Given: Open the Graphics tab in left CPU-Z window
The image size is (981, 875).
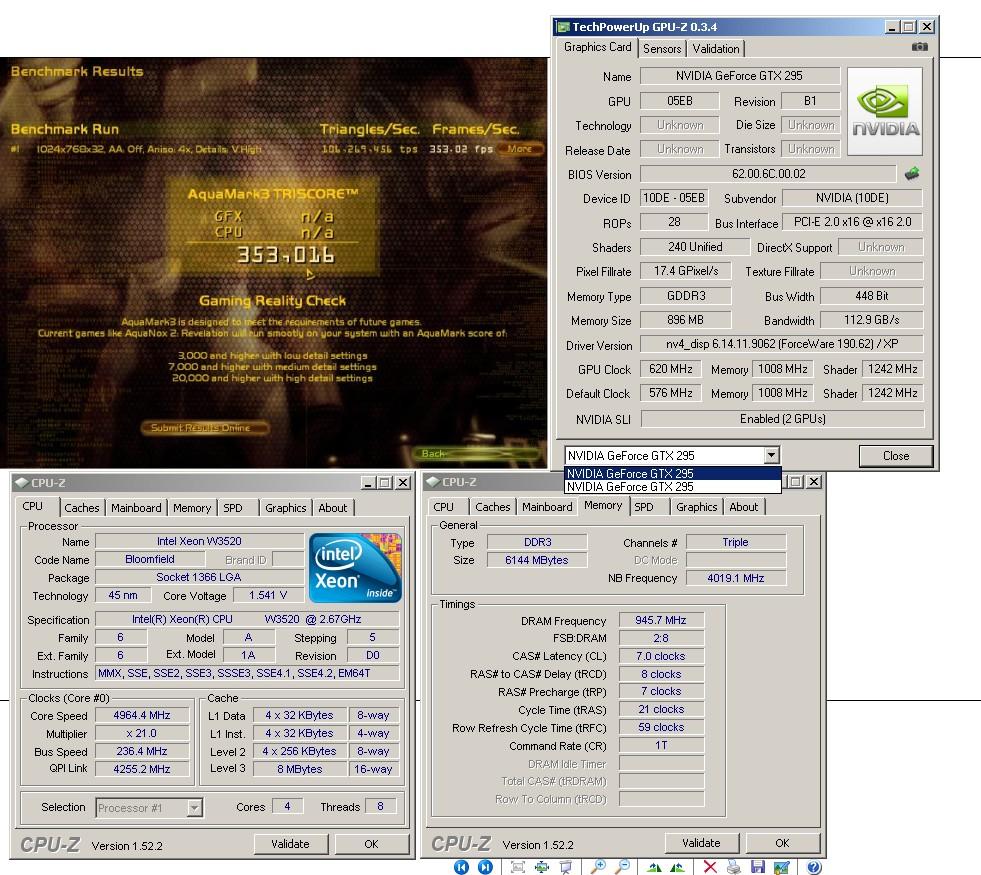Looking at the screenshot, I should pyautogui.click(x=285, y=508).
